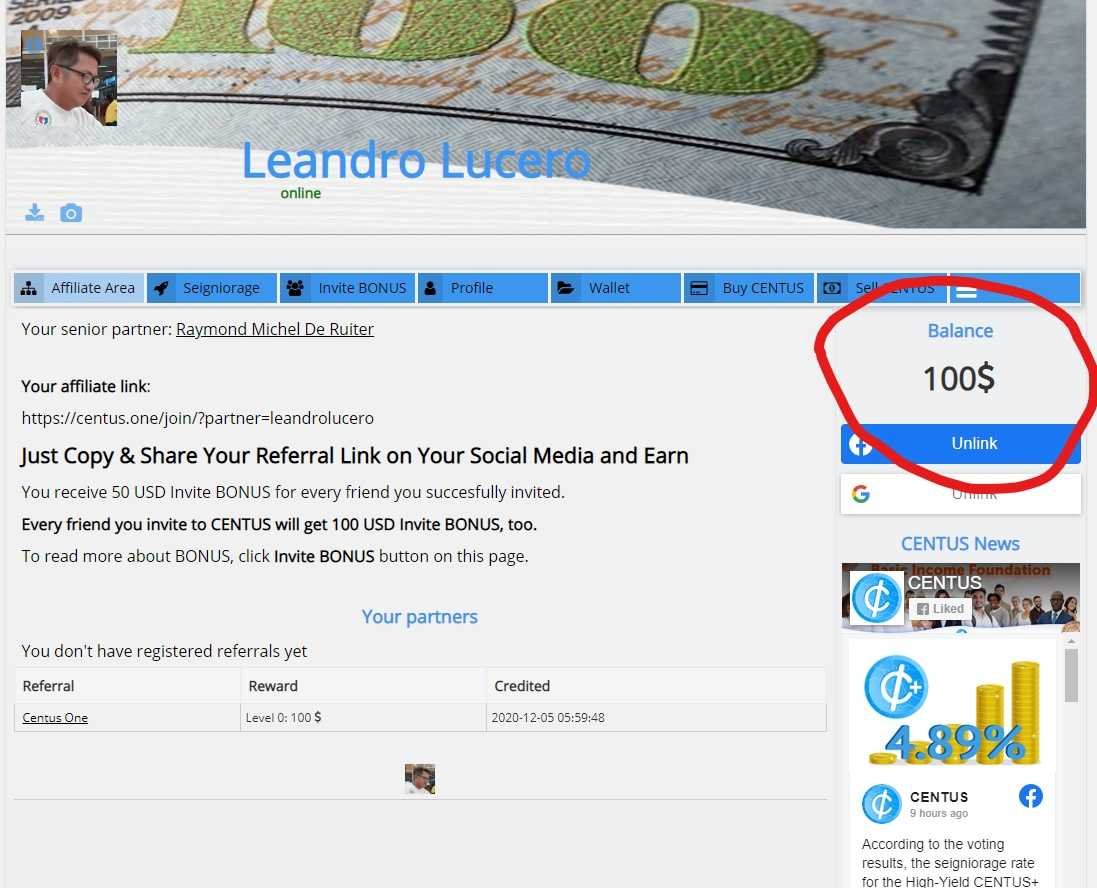Viewport: 1097px width, 888px height.
Task: Open the CENTUS+ 4.89% post image
Action: [x=953, y=708]
